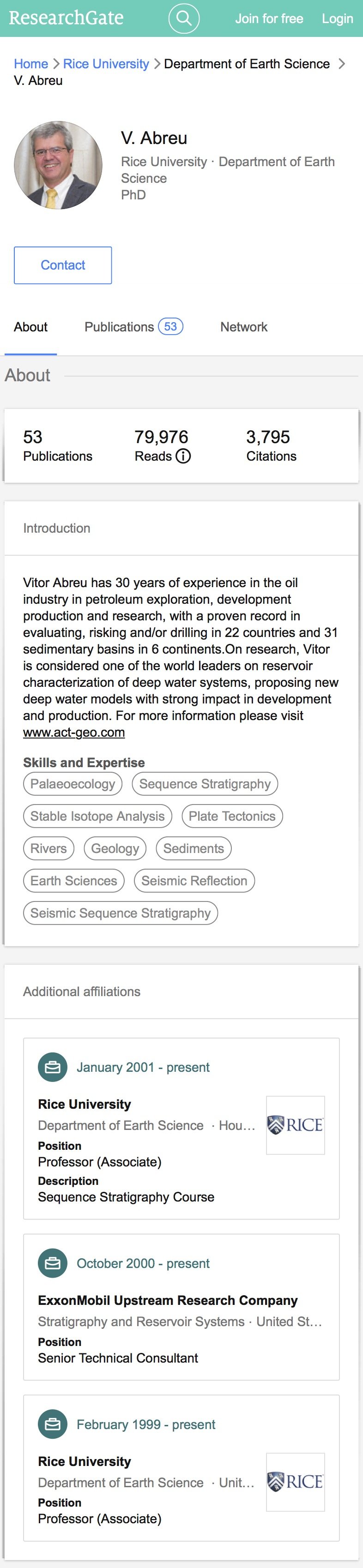Click the Reads info icon
Screen dimensions: 363x1568
pos(183,456)
